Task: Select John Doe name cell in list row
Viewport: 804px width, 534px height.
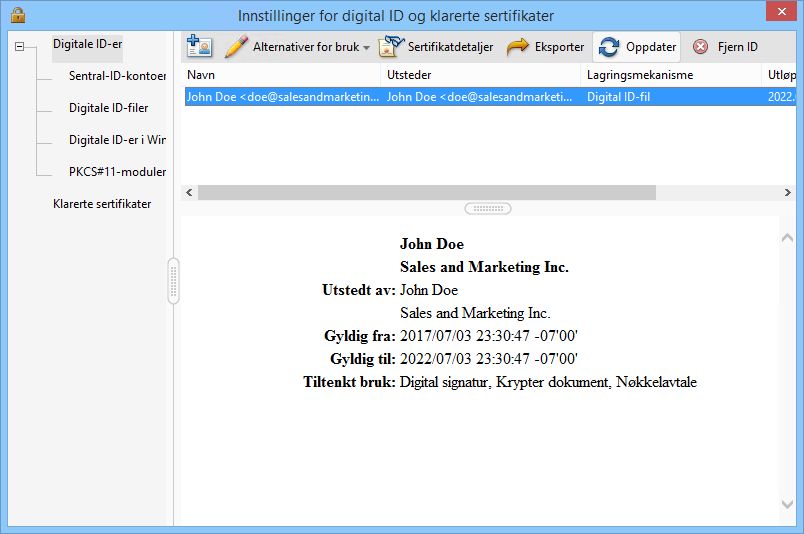Action: click(x=283, y=97)
